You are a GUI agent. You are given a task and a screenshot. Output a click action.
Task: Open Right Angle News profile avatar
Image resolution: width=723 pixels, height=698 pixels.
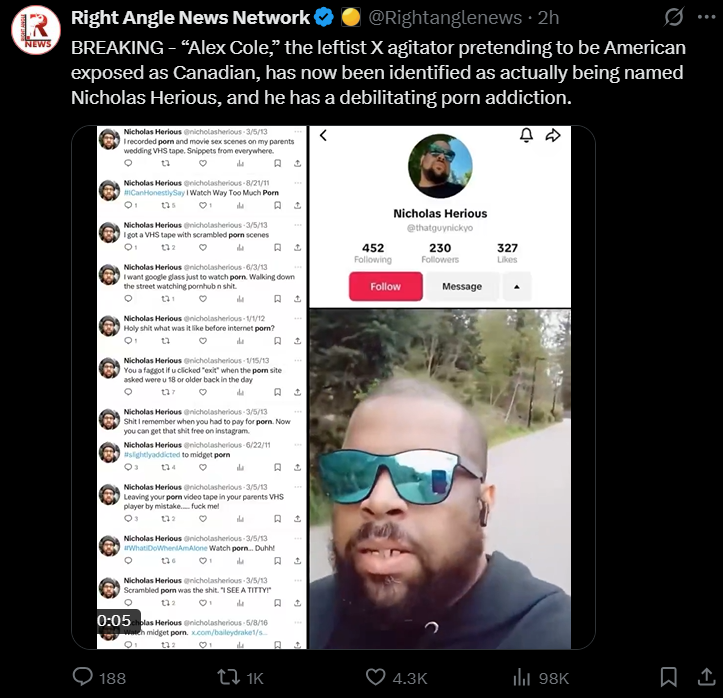click(x=36, y=30)
